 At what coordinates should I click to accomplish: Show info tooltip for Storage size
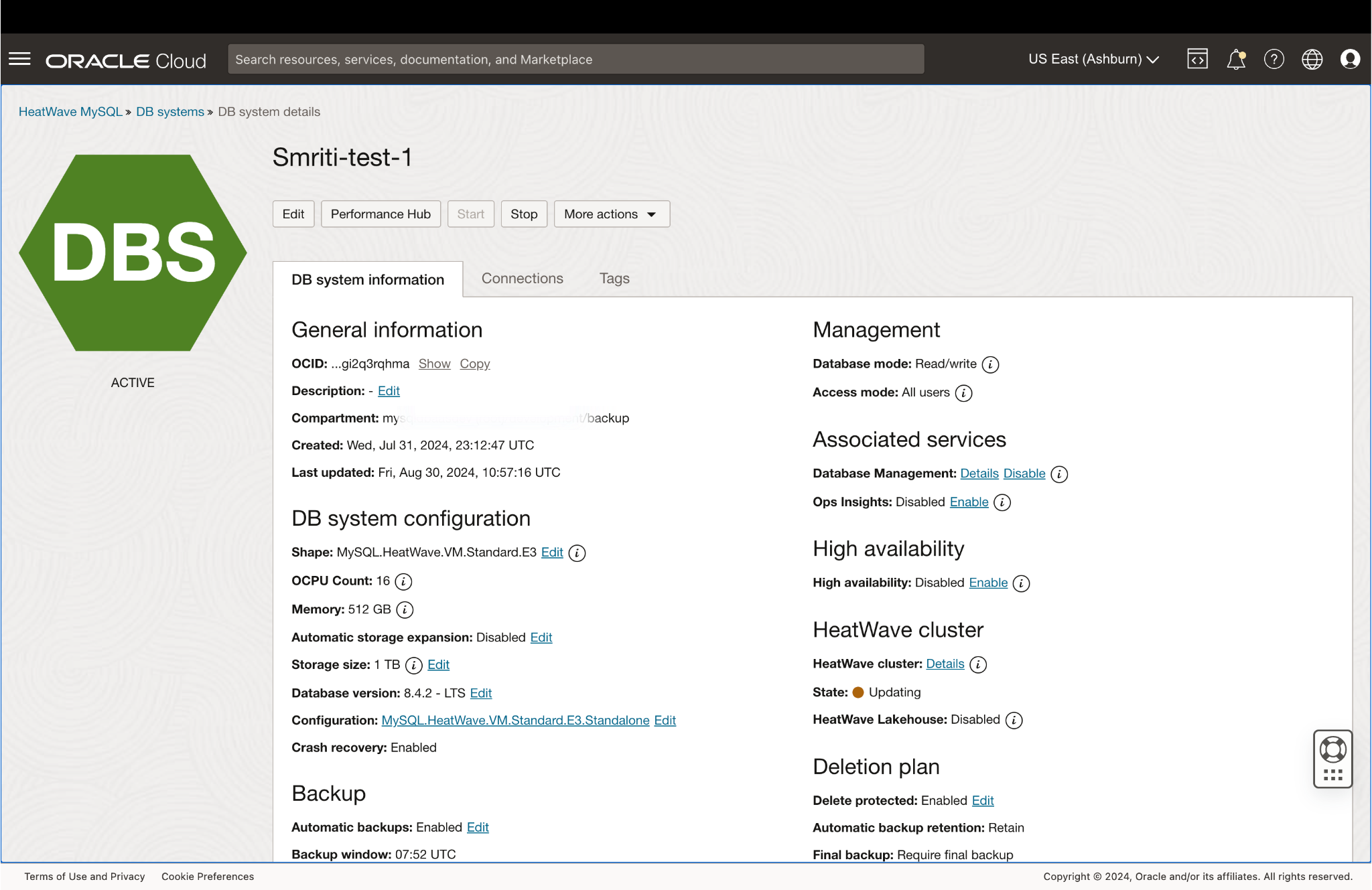tap(413, 665)
